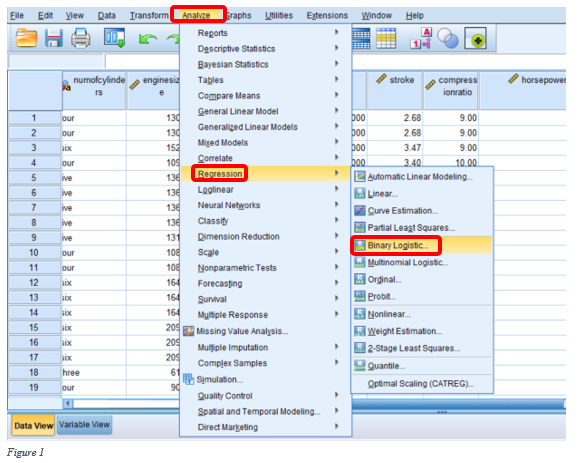Open the Window menu
The height and width of the screenshot is (463, 580).
click(377, 16)
